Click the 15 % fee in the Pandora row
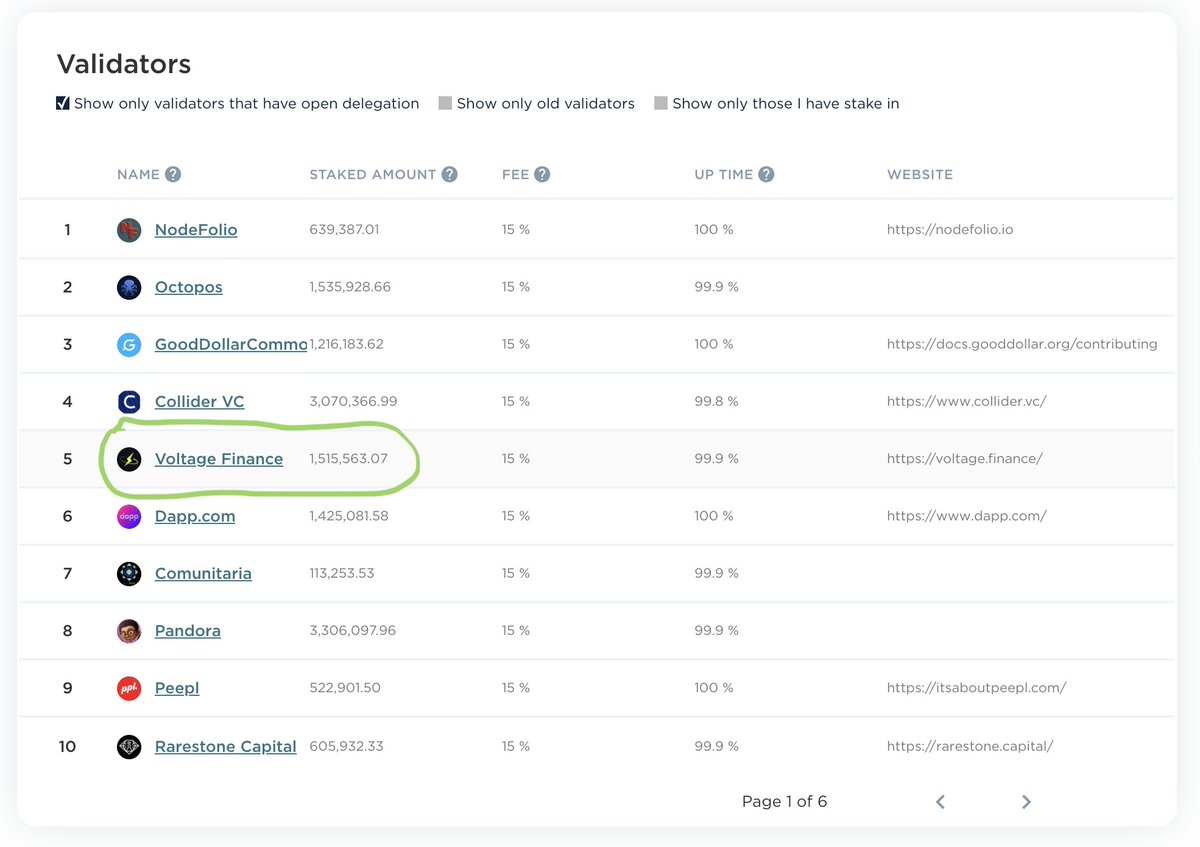 click(516, 631)
